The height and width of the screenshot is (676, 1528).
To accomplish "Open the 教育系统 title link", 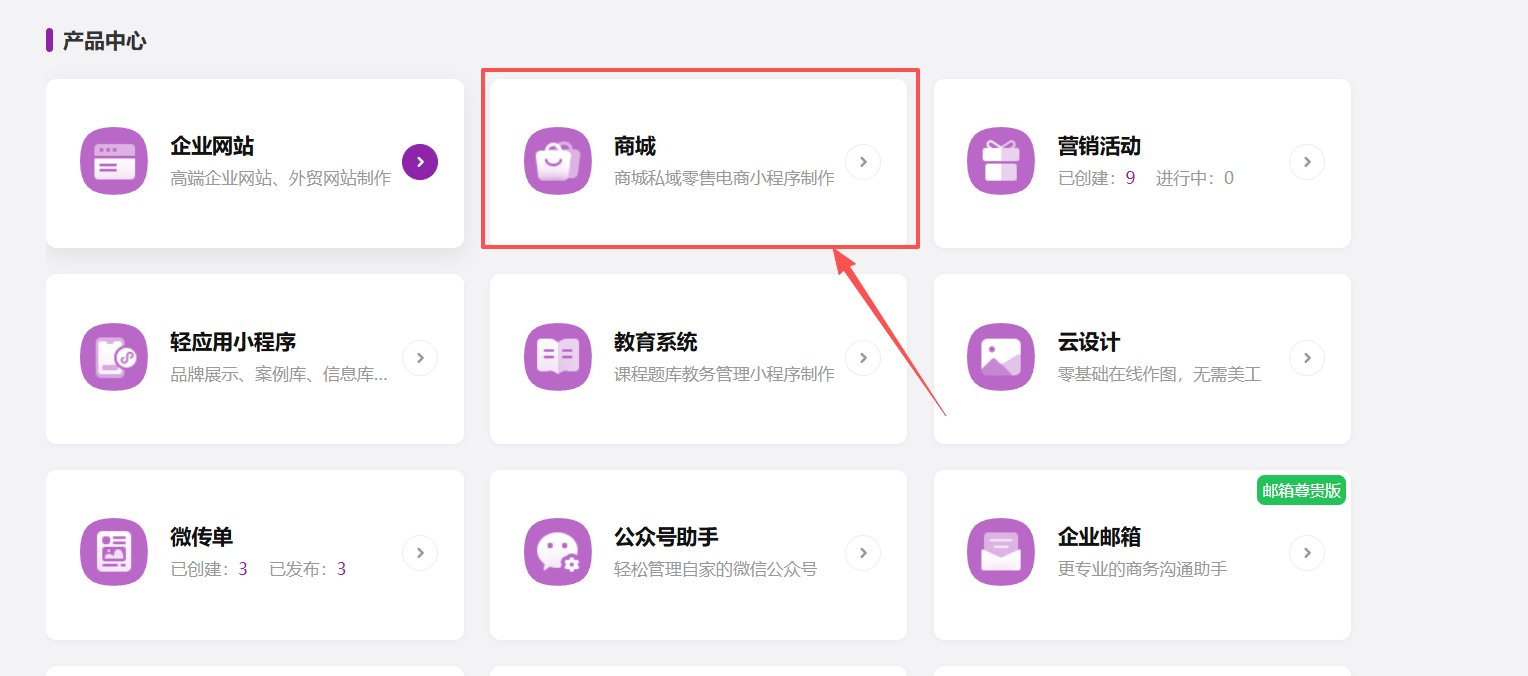I will coord(656,342).
